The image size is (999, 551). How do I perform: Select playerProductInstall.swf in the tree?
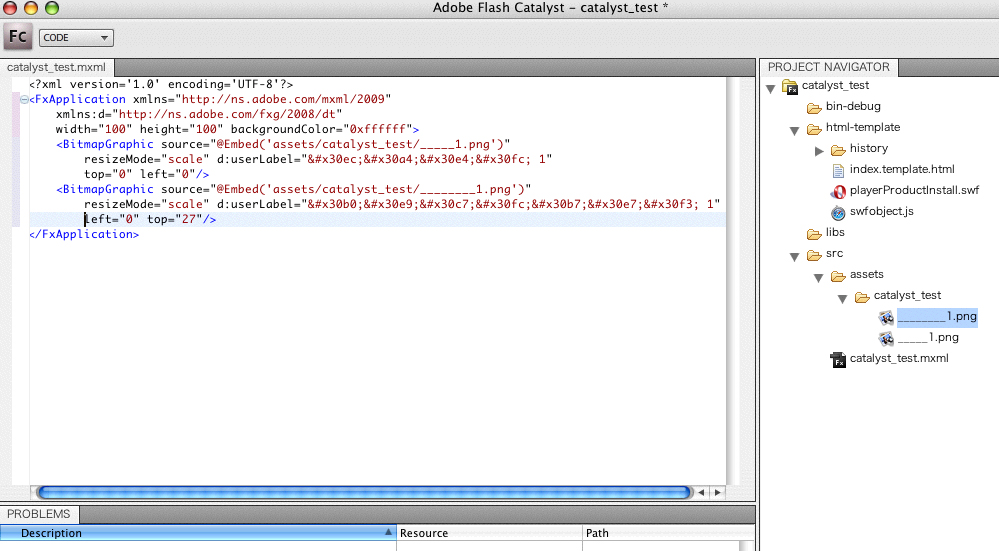914,190
